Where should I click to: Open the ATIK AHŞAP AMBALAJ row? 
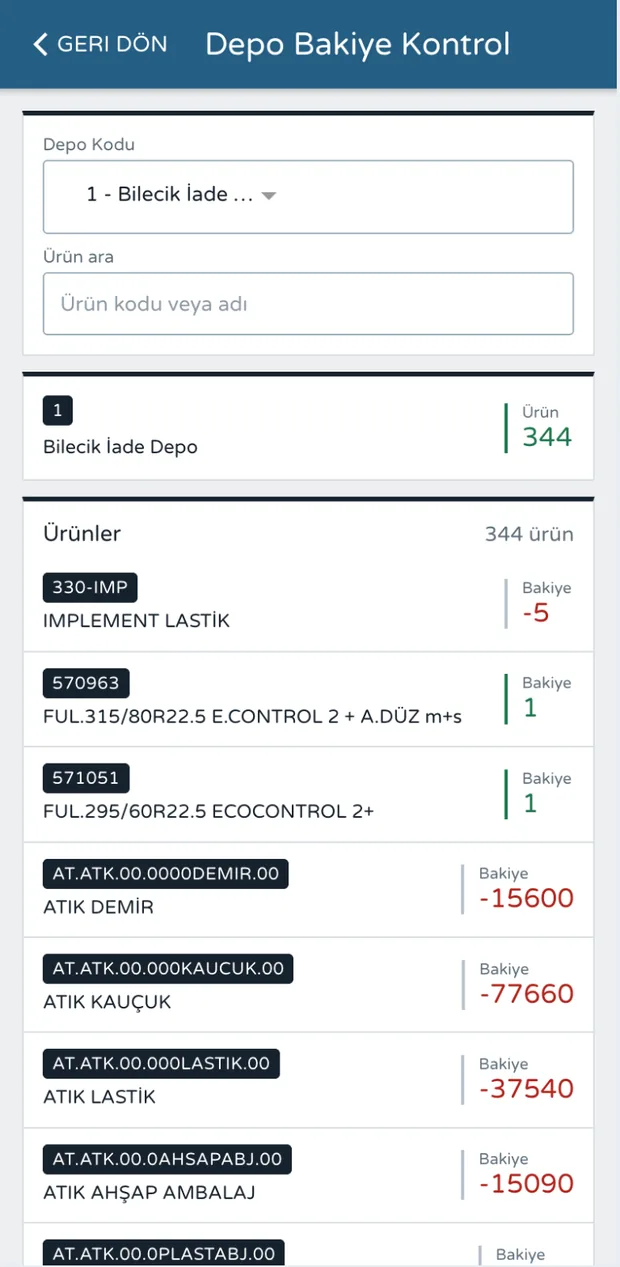[x=308, y=1176]
